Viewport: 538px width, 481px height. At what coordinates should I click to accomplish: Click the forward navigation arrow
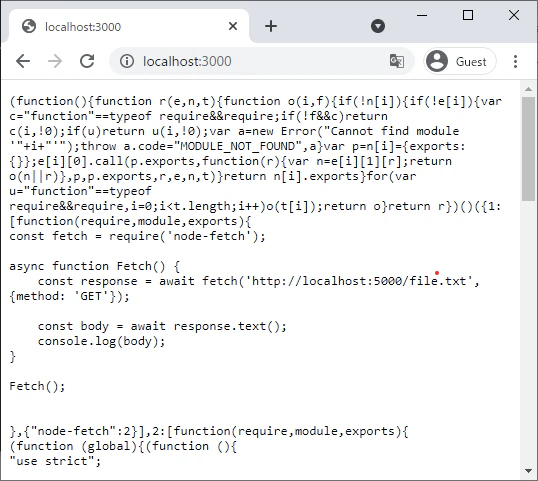55,61
